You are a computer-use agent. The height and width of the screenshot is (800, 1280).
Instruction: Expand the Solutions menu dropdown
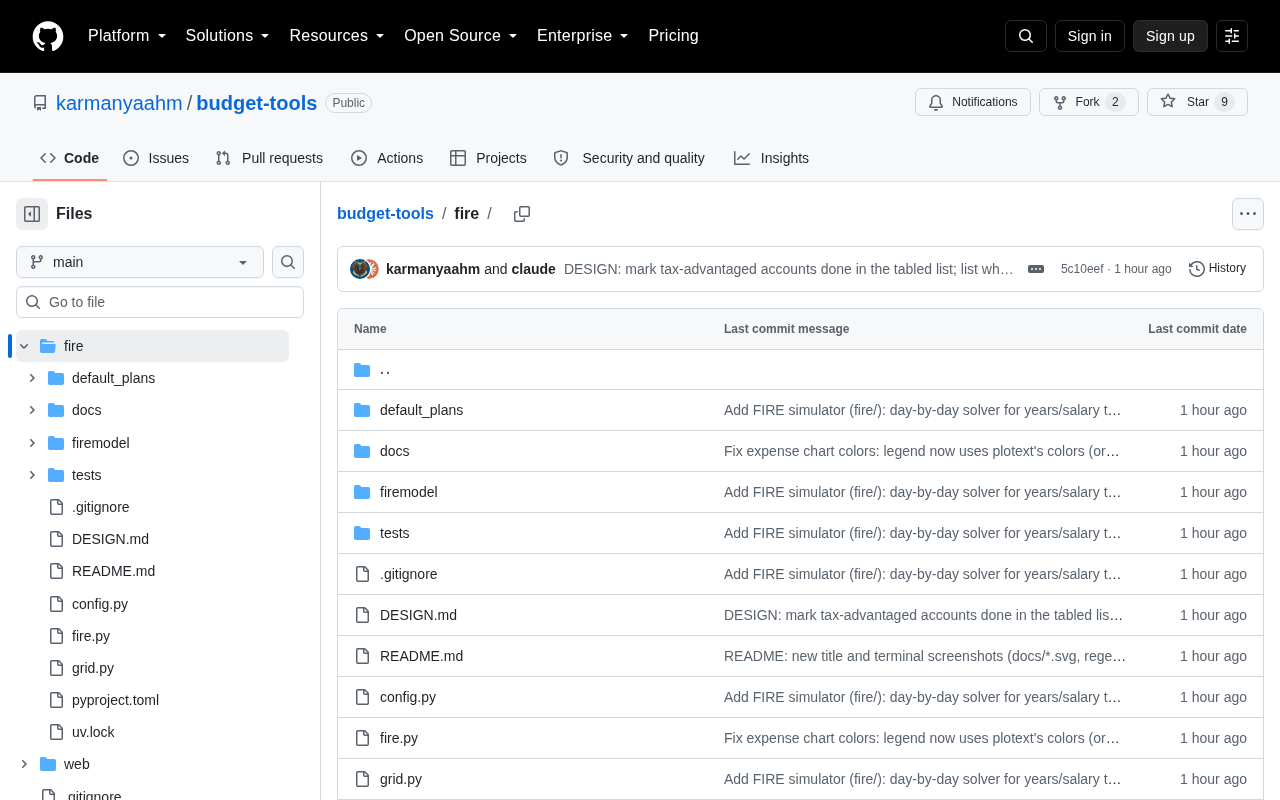click(x=227, y=36)
